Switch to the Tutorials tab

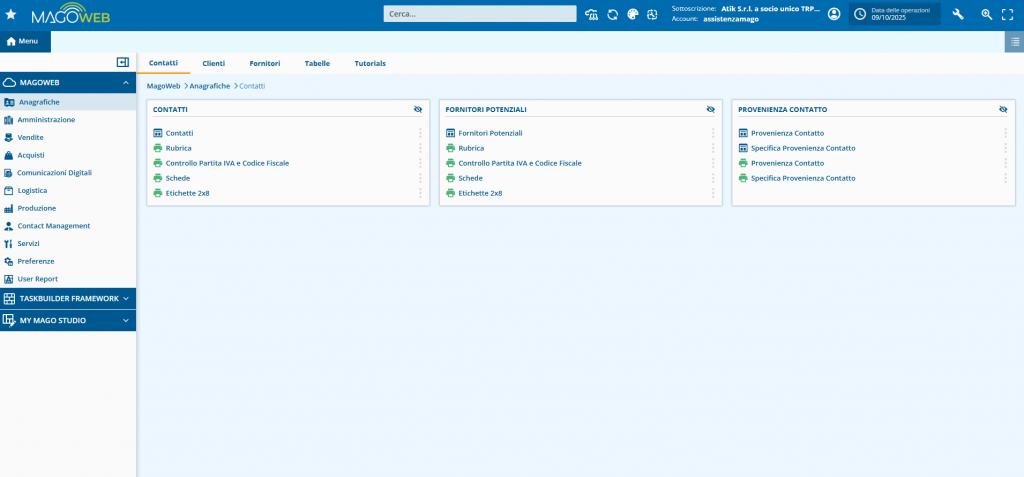(369, 63)
